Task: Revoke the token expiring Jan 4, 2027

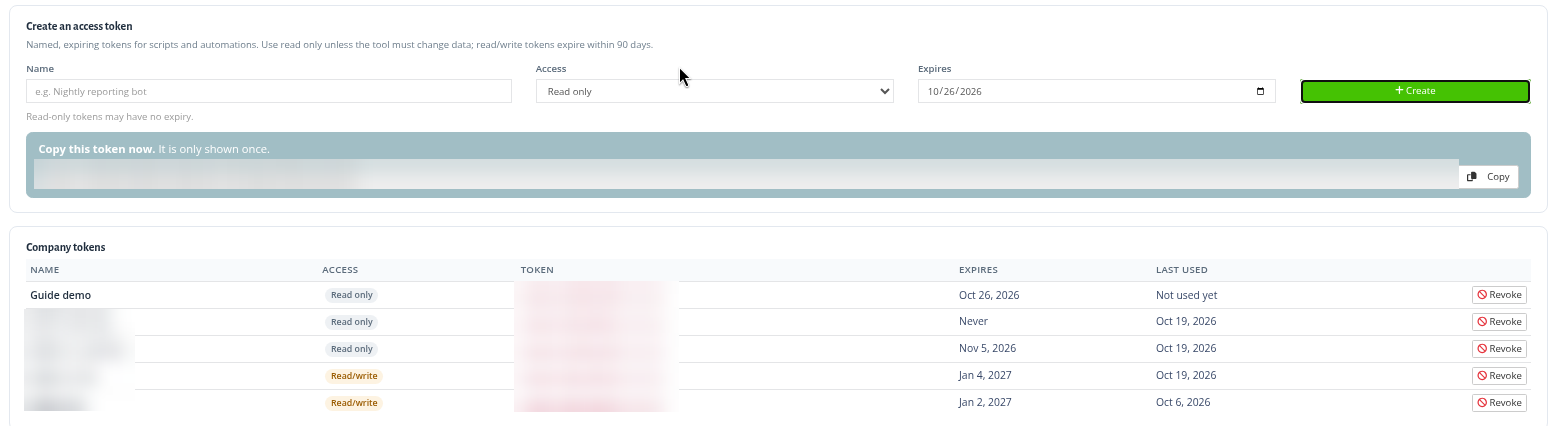Action: tap(1499, 376)
